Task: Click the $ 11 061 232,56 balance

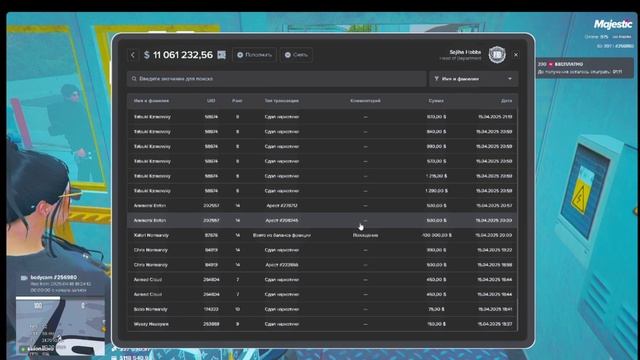Action: coord(178,55)
